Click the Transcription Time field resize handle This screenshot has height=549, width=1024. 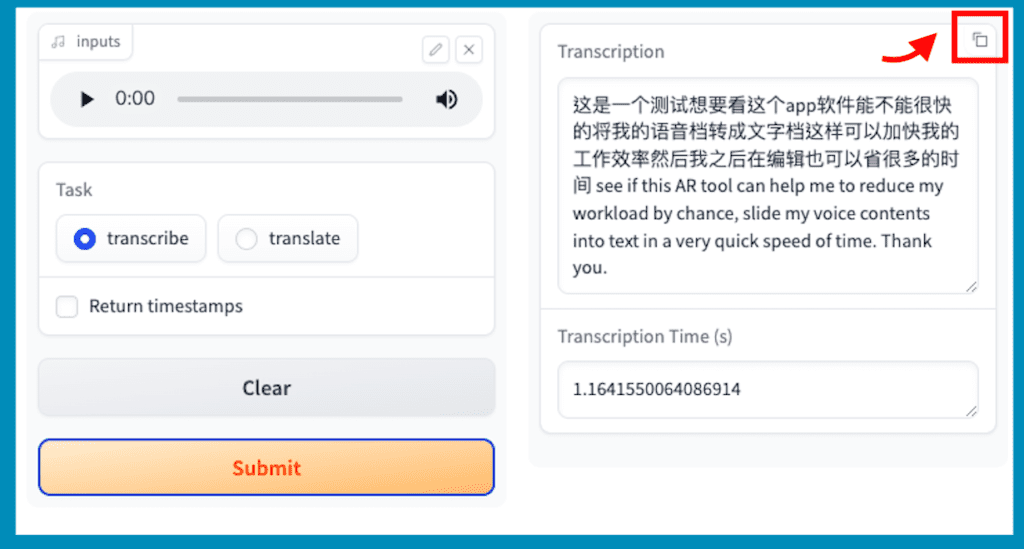970,410
